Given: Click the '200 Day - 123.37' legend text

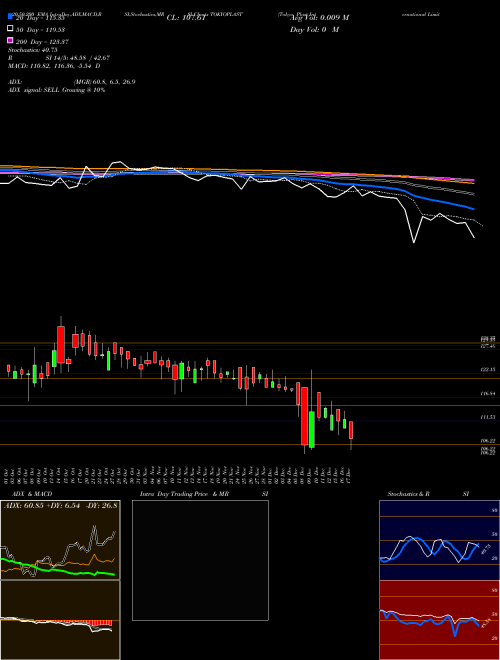Looking at the screenshot, I should 42,42.
